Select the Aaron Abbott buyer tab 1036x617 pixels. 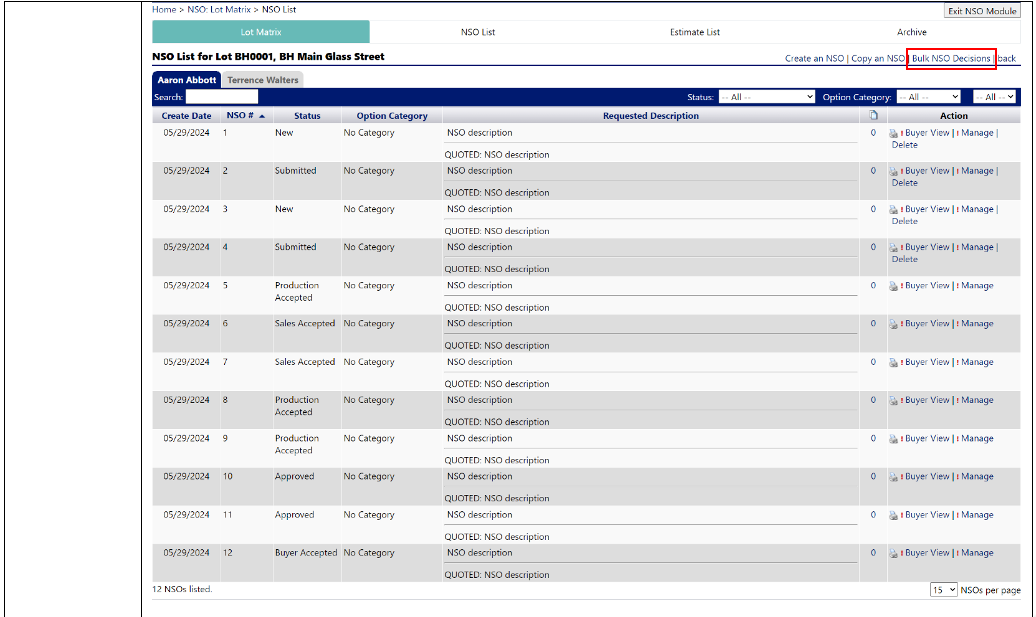click(186, 80)
